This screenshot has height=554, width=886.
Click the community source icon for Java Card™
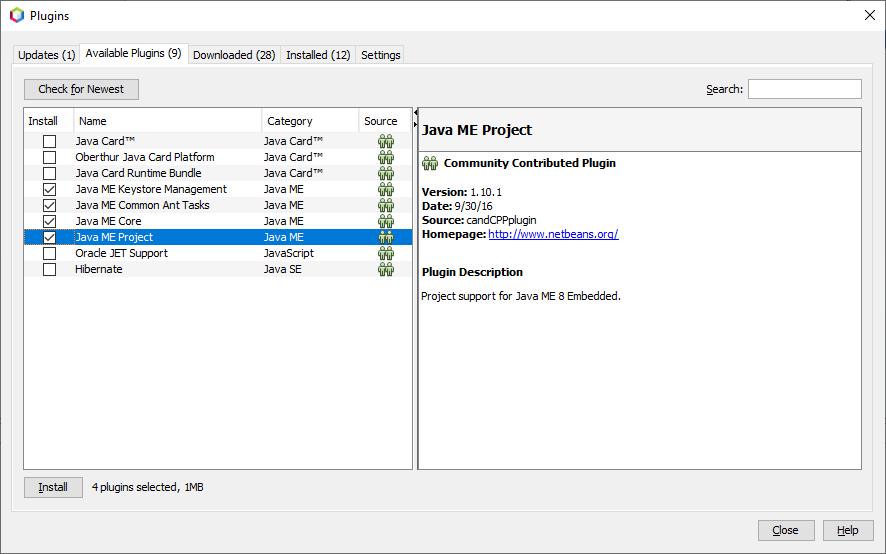tap(386, 141)
